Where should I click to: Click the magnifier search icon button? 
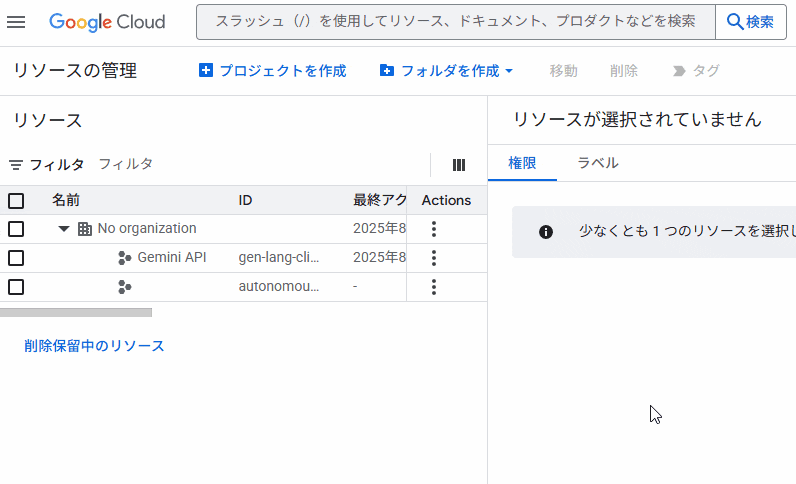click(x=750, y=22)
